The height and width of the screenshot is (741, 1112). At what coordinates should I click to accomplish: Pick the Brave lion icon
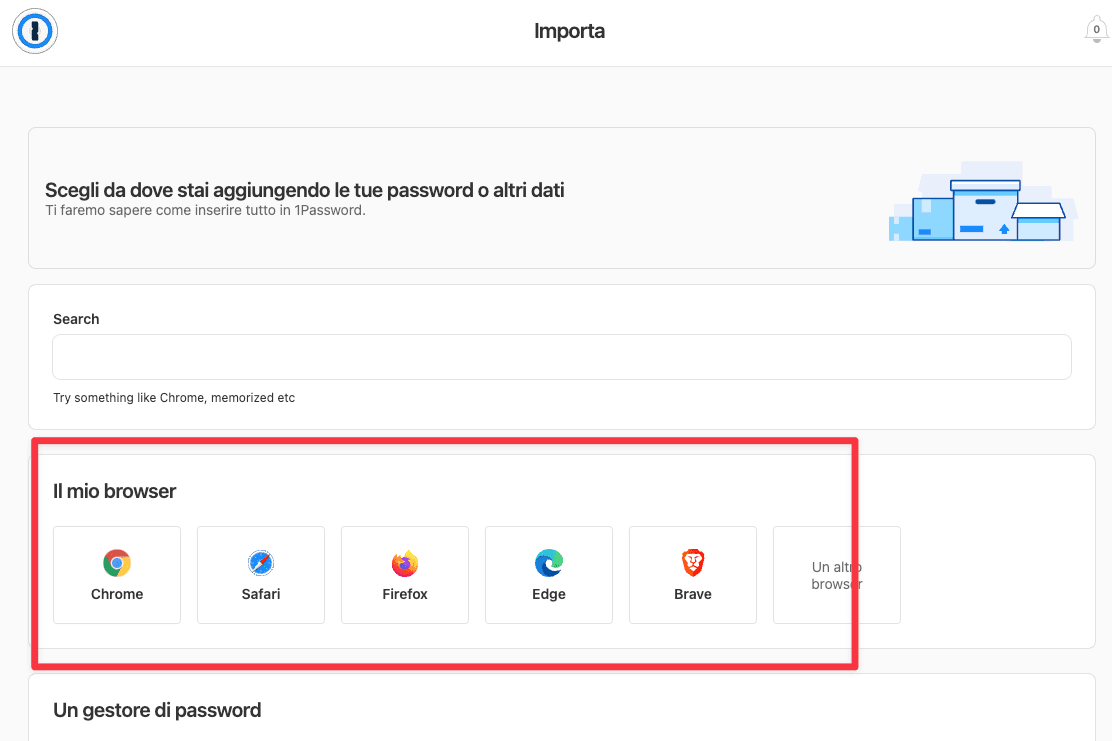point(693,563)
